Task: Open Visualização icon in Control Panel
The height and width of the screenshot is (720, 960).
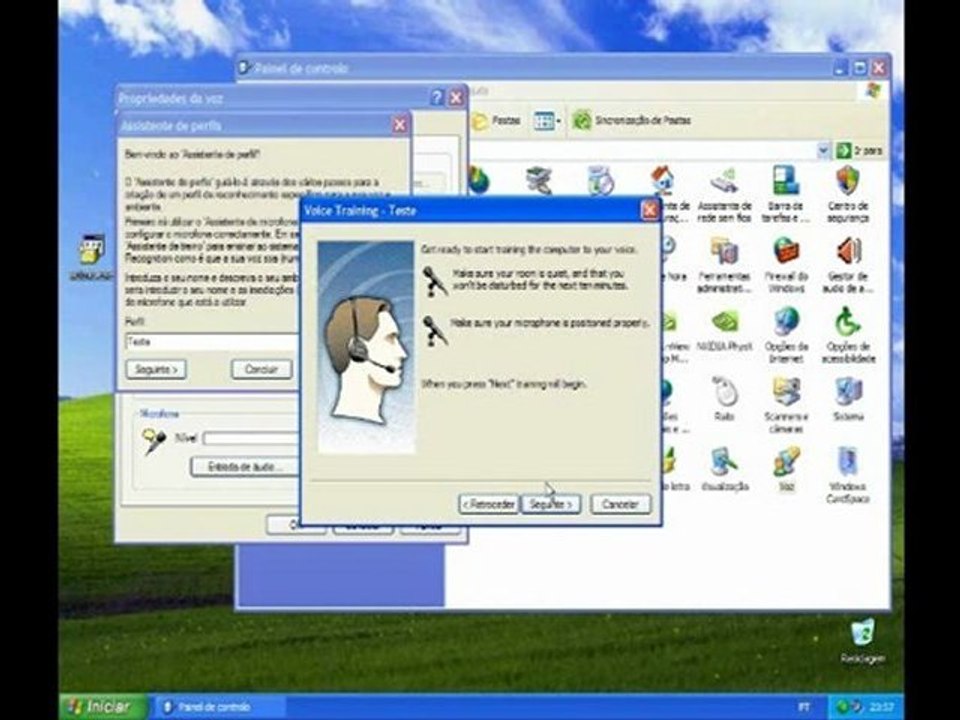Action: pyautogui.click(x=724, y=468)
